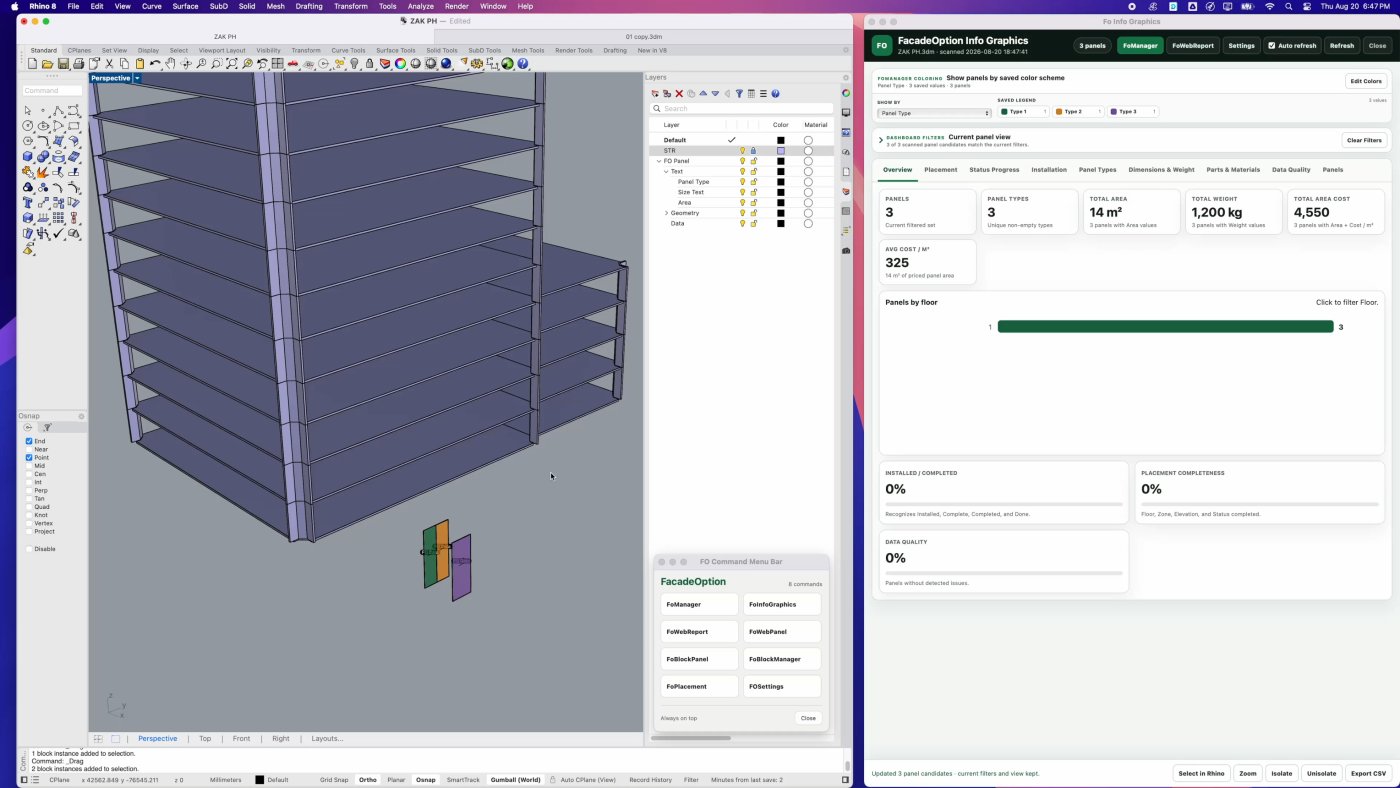
Task: Open the Type 1 legend dropdown
Action: [x=1022, y=112]
